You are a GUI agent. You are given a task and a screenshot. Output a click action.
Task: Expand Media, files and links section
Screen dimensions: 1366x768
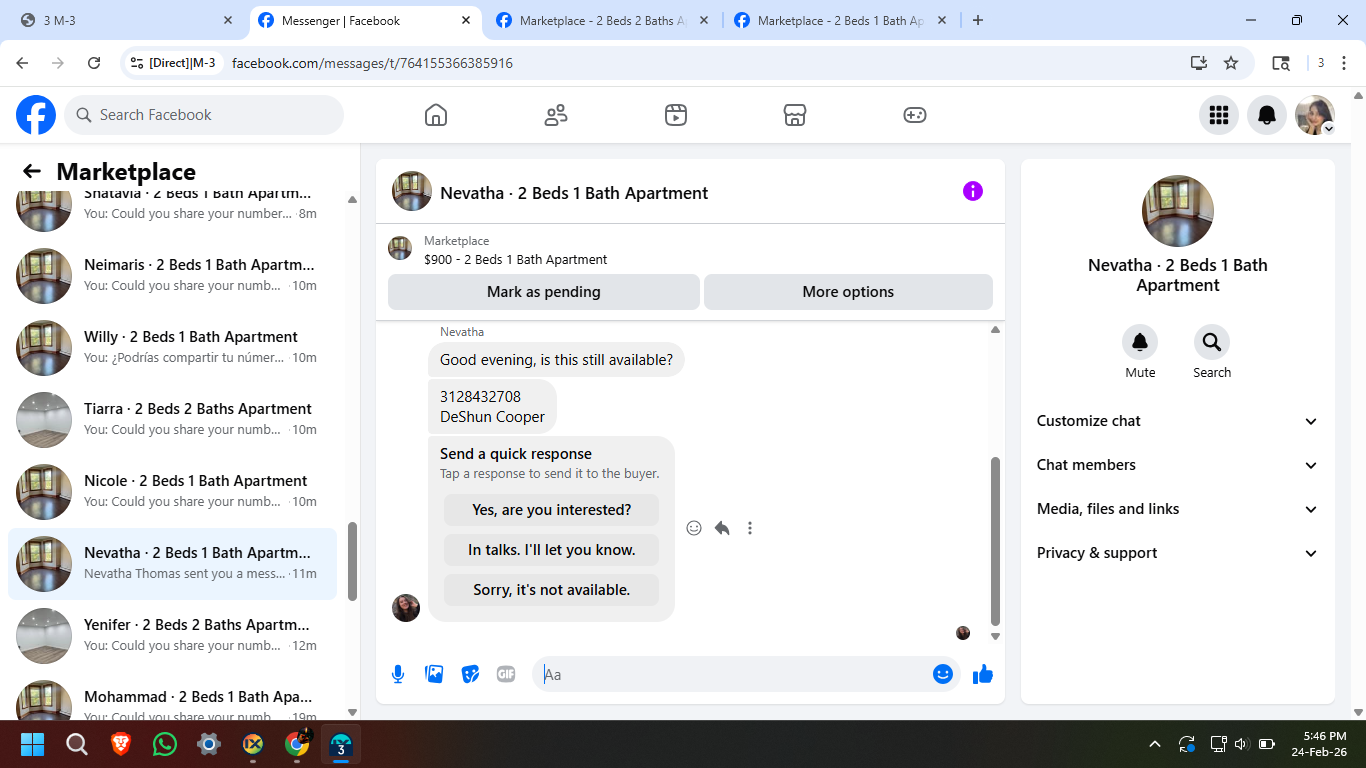(x=1178, y=509)
